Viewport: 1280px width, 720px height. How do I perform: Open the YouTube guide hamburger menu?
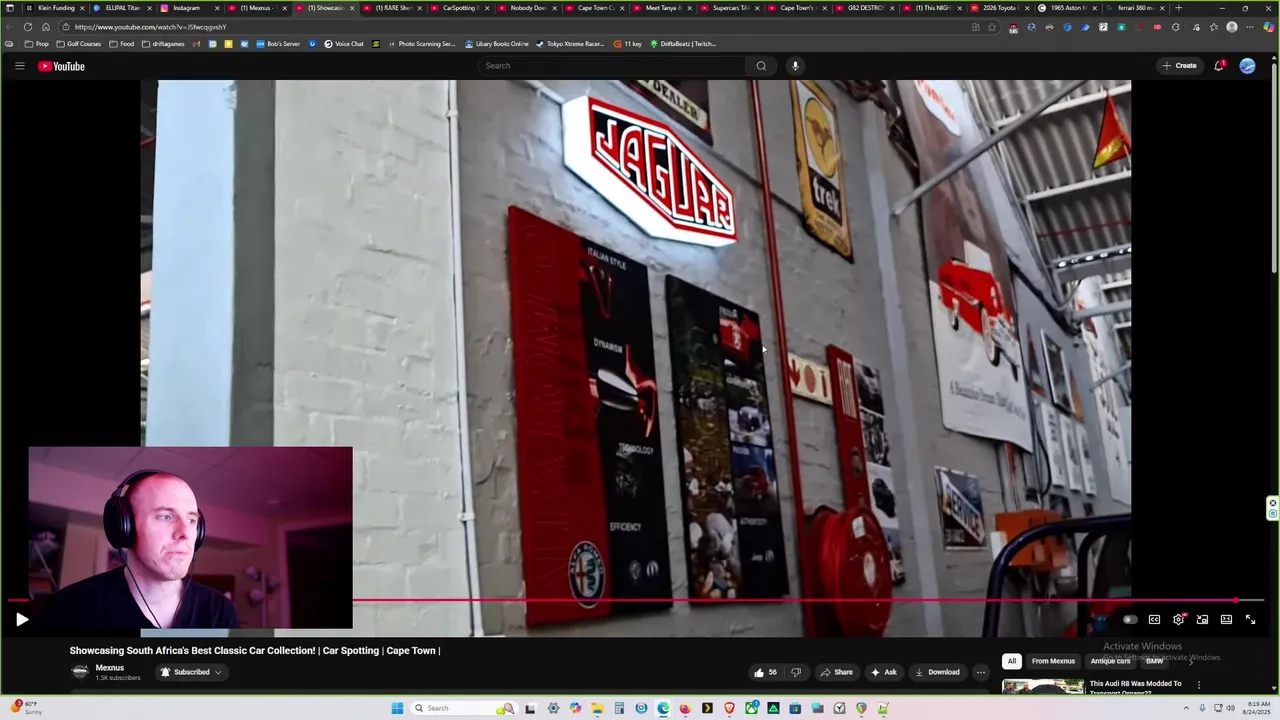tap(19, 66)
